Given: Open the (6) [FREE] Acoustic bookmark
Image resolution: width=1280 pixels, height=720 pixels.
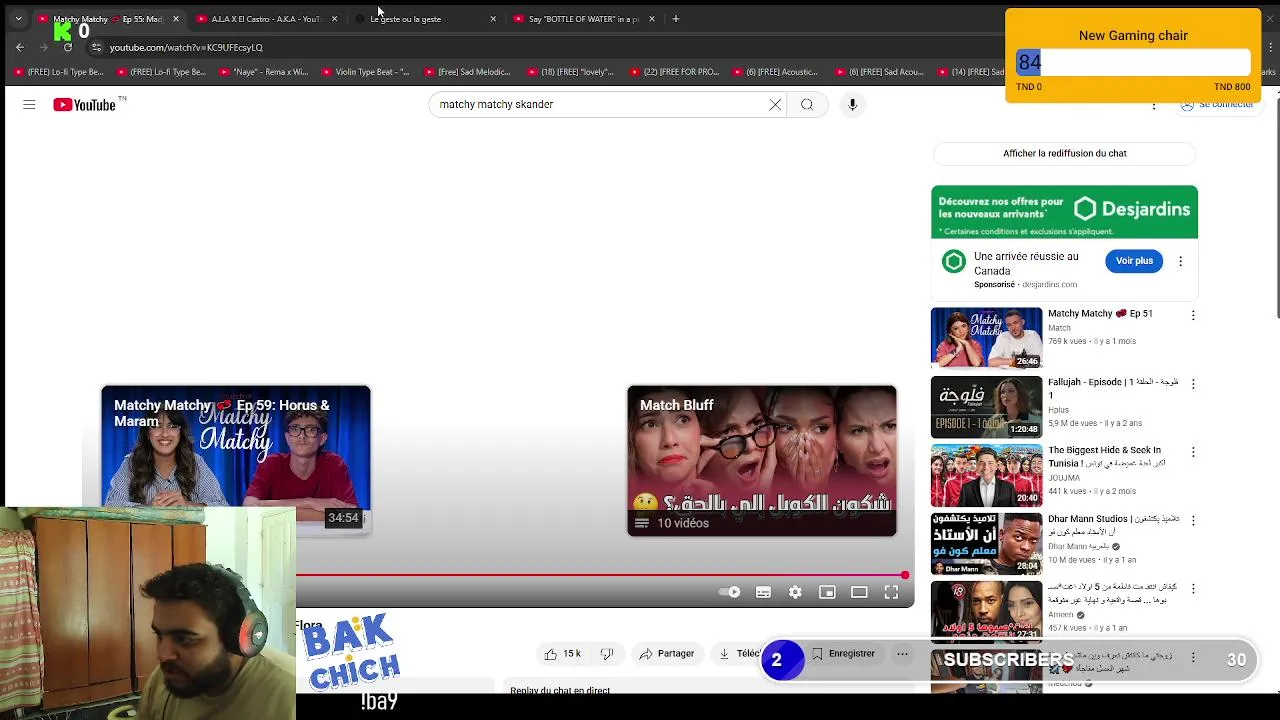Looking at the screenshot, I should pos(775,72).
